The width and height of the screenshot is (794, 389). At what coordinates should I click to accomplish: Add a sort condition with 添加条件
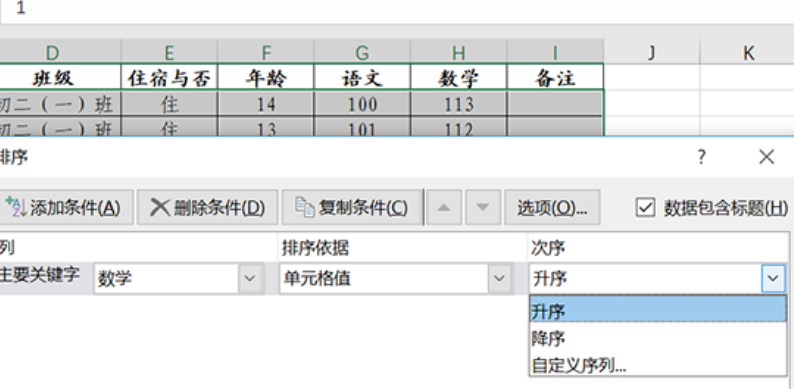point(66,207)
